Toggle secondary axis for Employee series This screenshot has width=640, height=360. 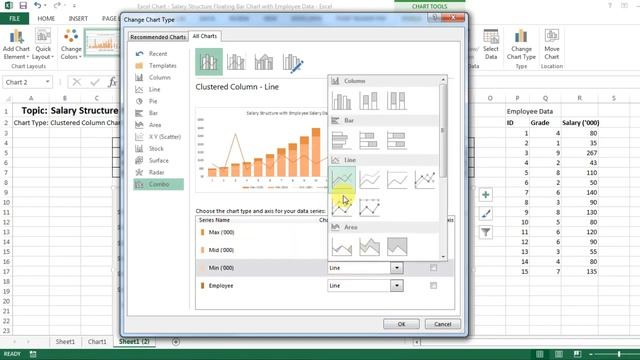(433, 286)
